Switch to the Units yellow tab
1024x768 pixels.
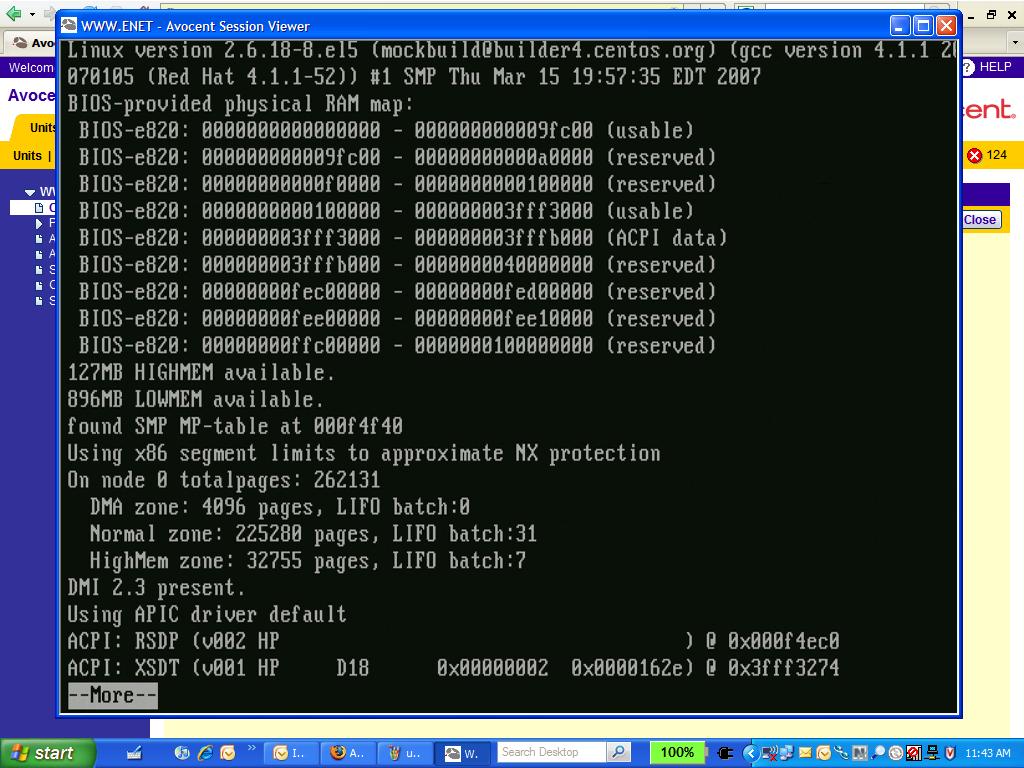click(42, 127)
